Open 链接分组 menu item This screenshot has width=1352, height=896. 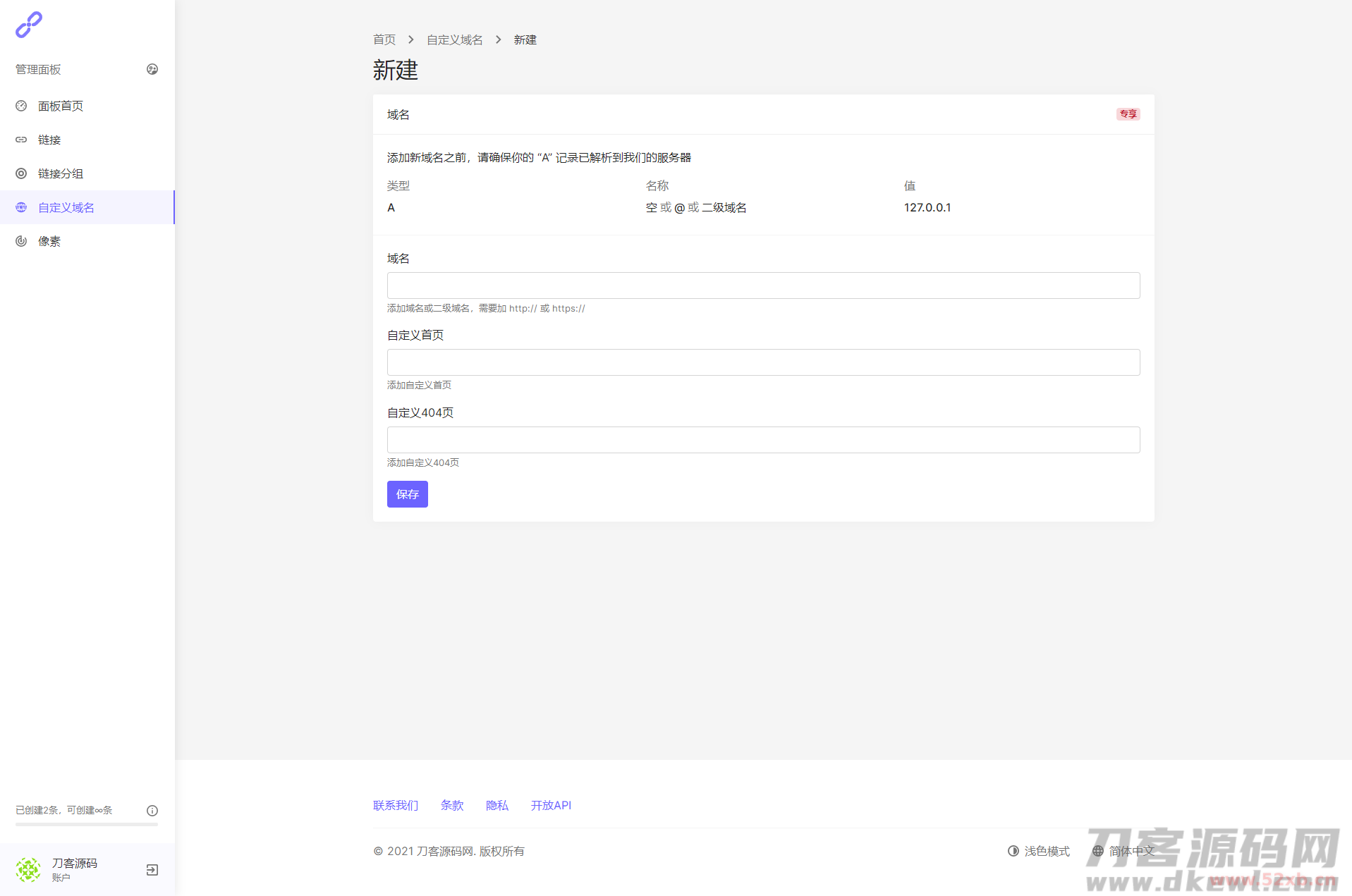click(61, 173)
